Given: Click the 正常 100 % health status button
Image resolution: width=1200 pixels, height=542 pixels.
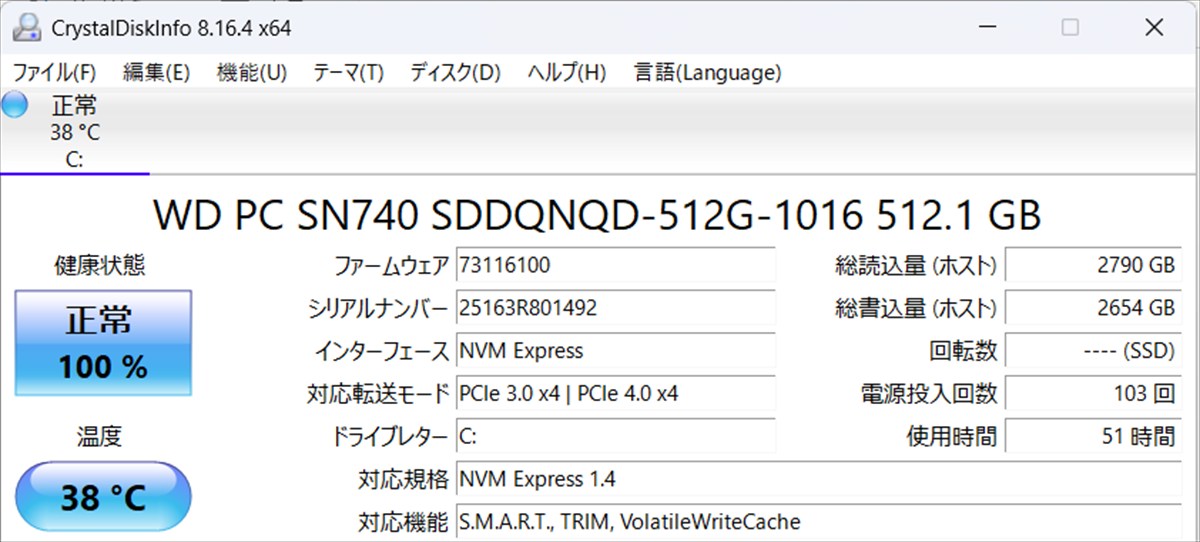Looking at the screenshot, I should pyautogui.click(x=103, y=343).
